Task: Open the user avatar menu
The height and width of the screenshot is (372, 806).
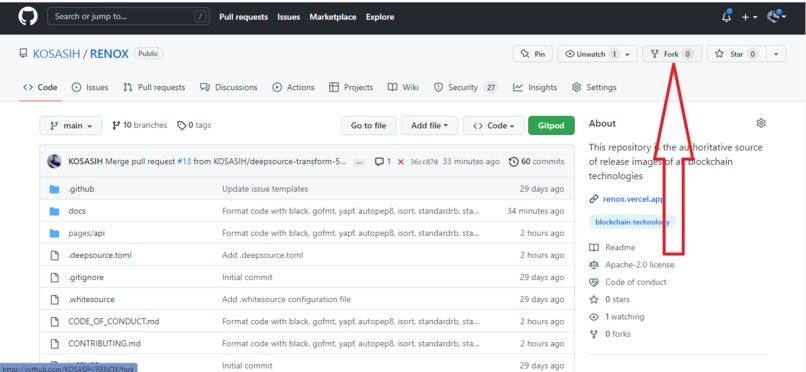Action: coord(777,16)
